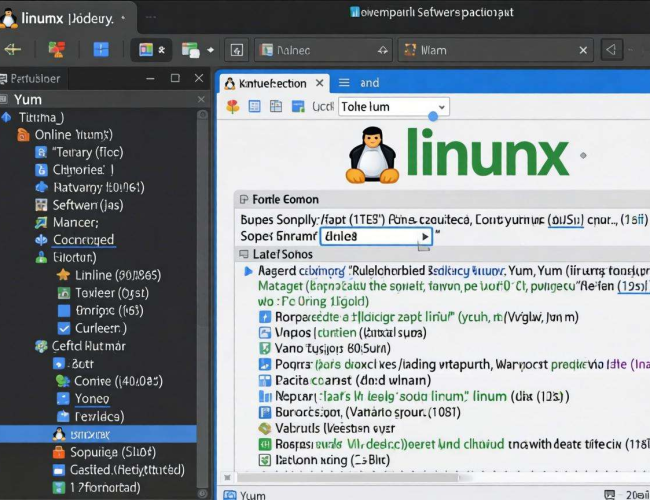This screenshot has width=650, height=500.
Task: Click the Vnpos item icon
Action: [x=264, y=333]
